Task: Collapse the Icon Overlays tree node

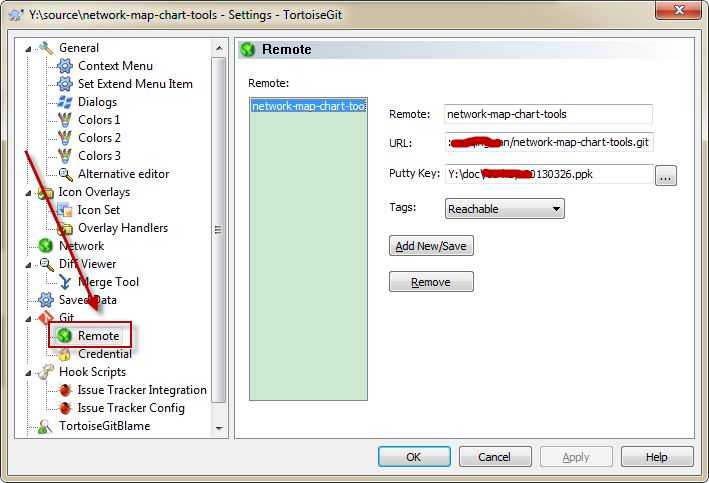Action: [28, 193]
